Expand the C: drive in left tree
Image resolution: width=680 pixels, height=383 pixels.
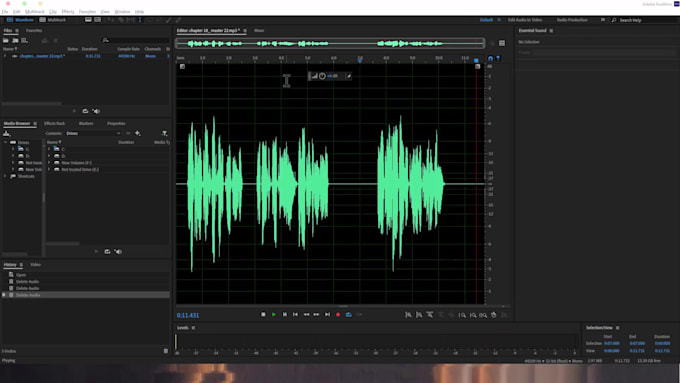(x=13, y=149)
